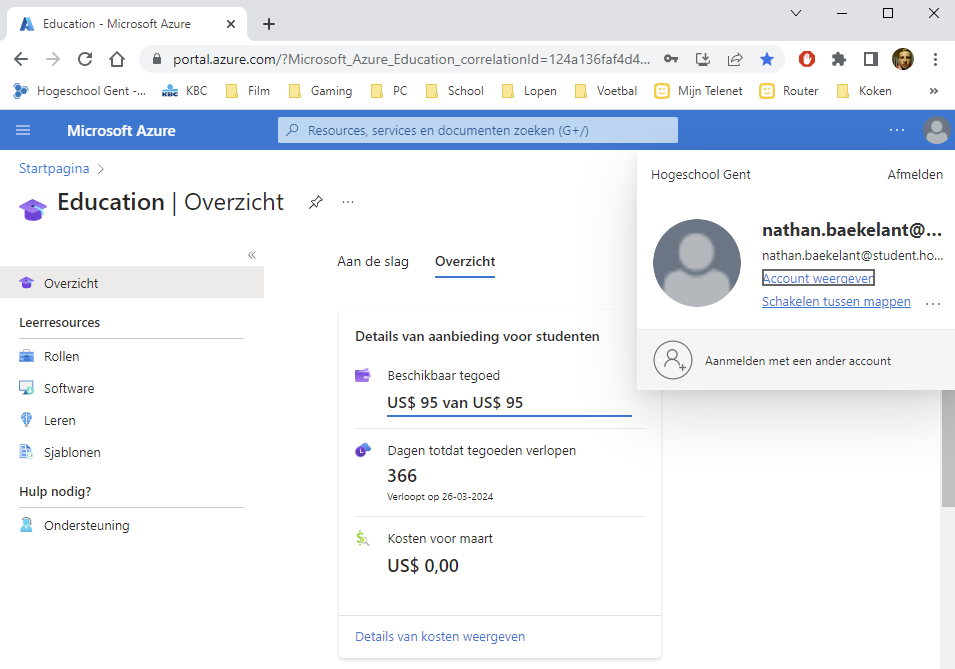
Task: Open the extensions puzzle menu
Action: tap(839, 59)
